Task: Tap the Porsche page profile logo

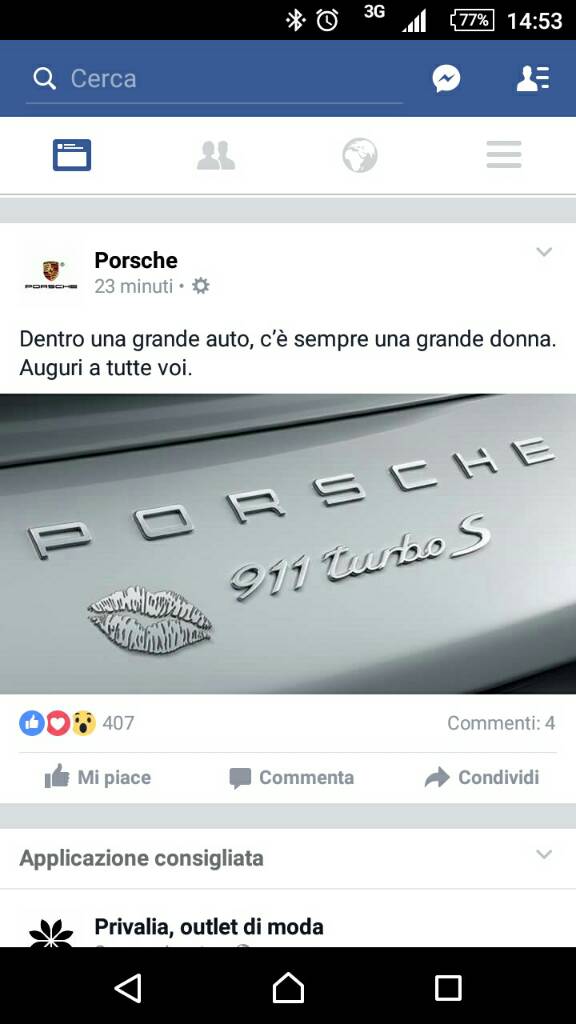Action: point(51,274)
